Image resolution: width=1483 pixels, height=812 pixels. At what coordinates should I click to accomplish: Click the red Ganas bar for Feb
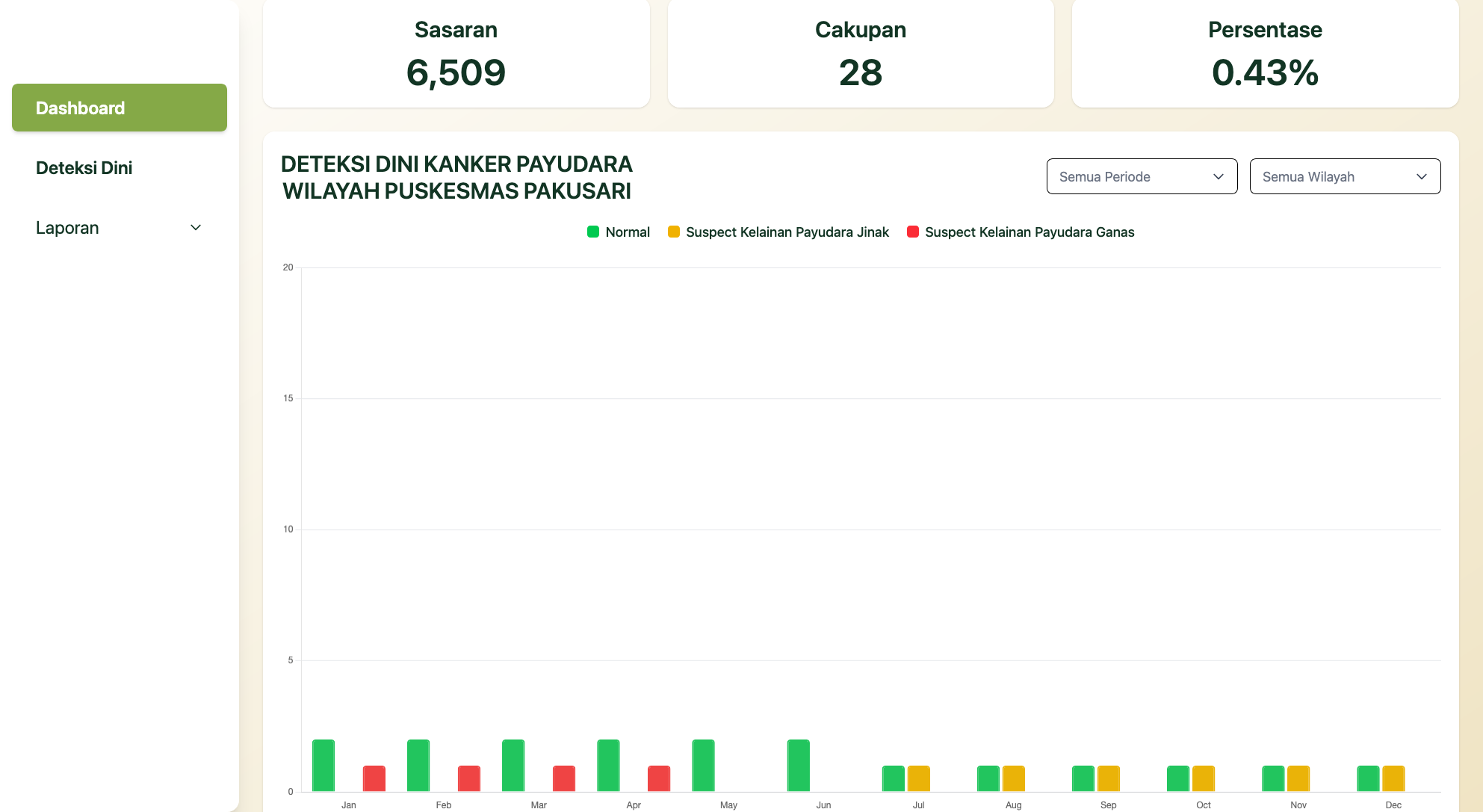(x=469, y=778)
